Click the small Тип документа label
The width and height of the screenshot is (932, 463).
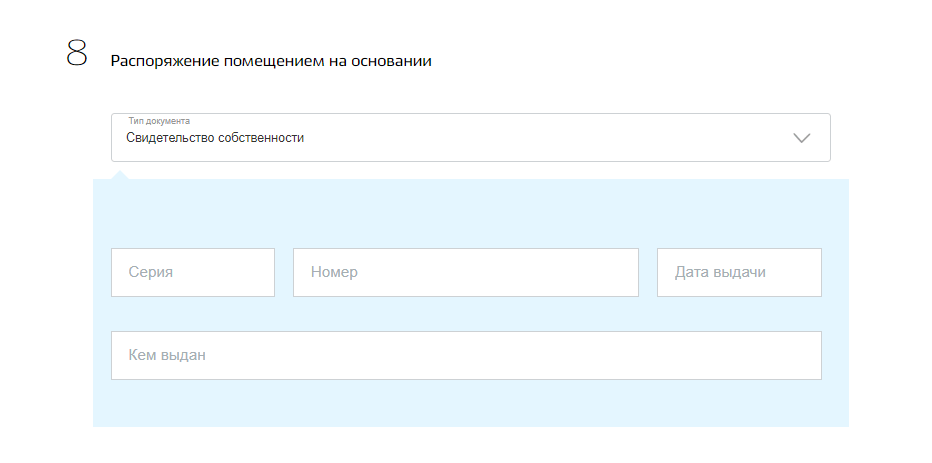(x=159, y=121)
